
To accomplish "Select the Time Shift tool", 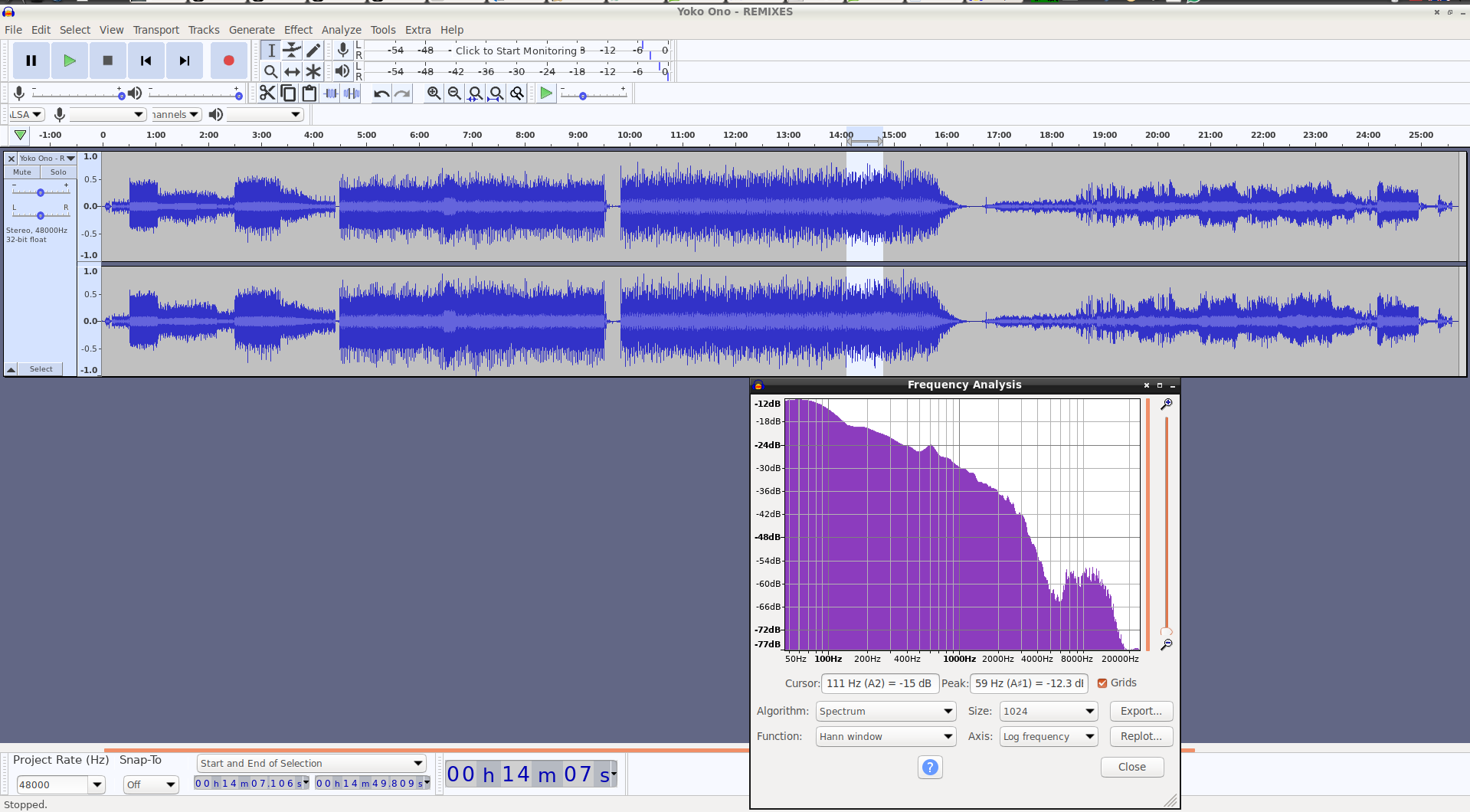I will [x=292, y=71].
